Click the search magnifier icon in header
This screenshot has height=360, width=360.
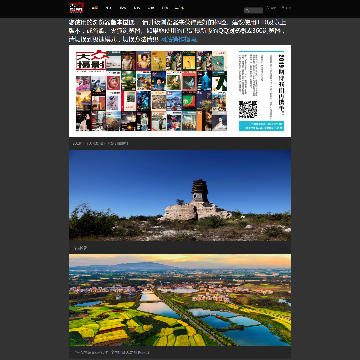(x=247, y=10)
